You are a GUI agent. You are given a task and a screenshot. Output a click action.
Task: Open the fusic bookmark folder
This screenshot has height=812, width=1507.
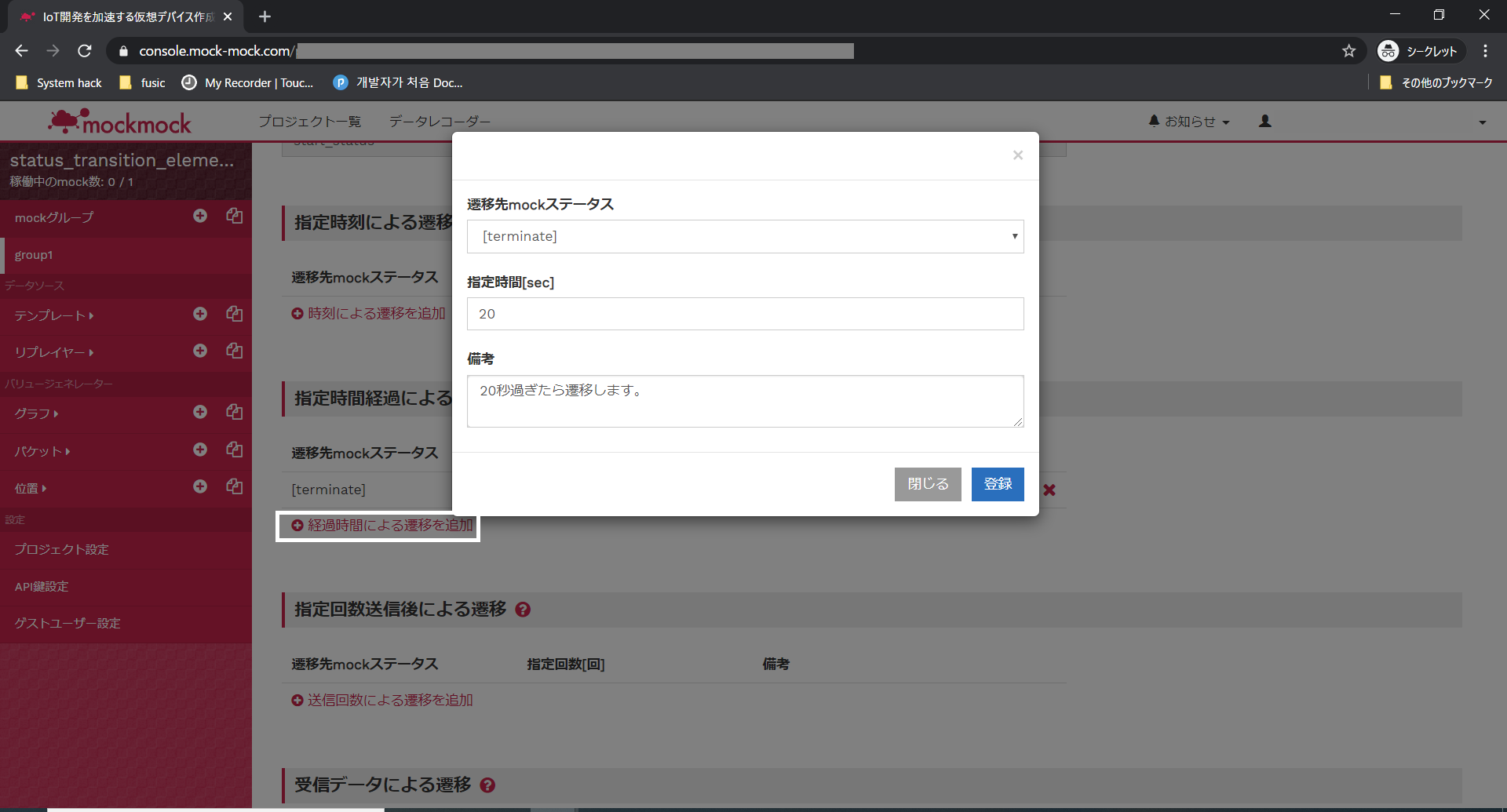tap(142, 82)
